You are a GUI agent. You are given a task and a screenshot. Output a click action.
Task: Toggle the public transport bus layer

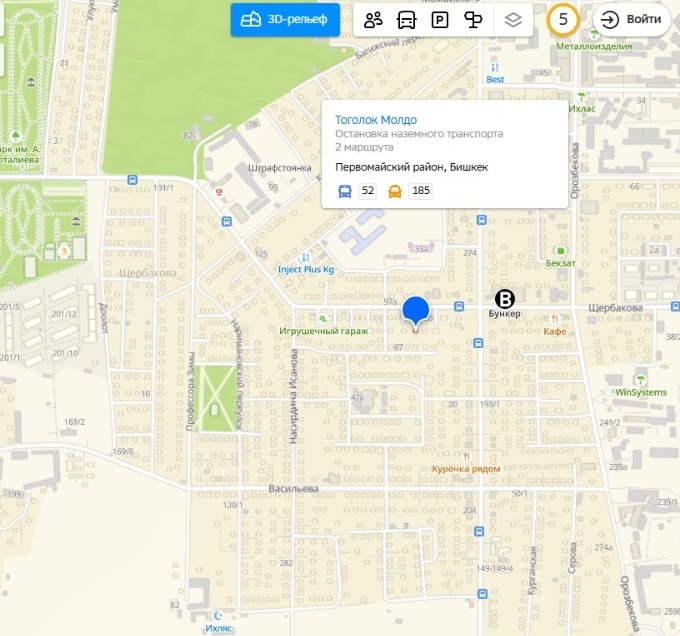[x=406, y=19]
